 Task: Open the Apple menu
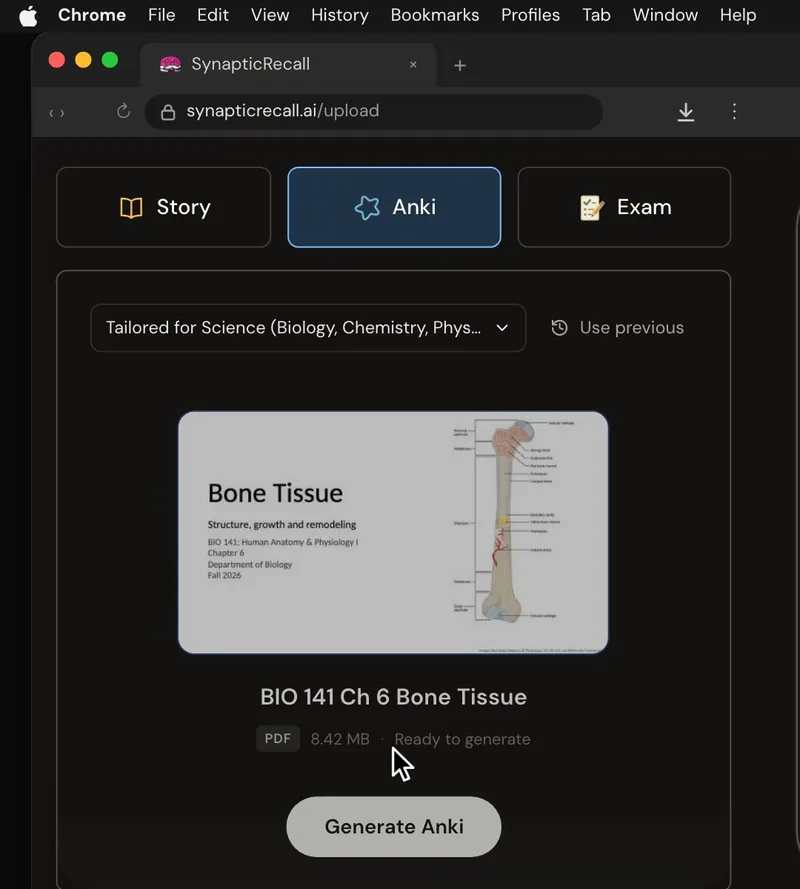[x=28, y=15]
